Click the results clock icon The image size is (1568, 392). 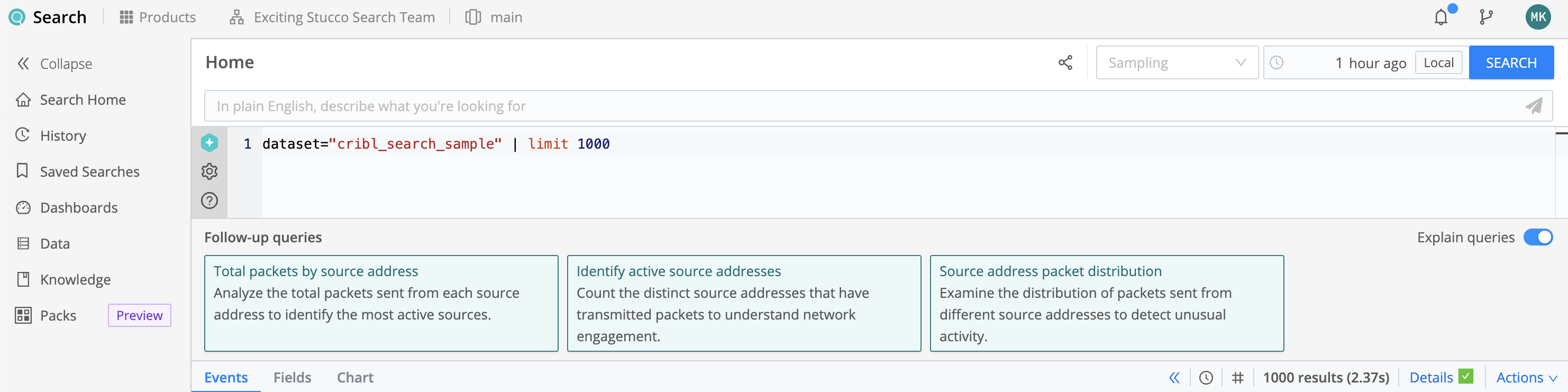pyautogui.click(x=1206, y=378)
